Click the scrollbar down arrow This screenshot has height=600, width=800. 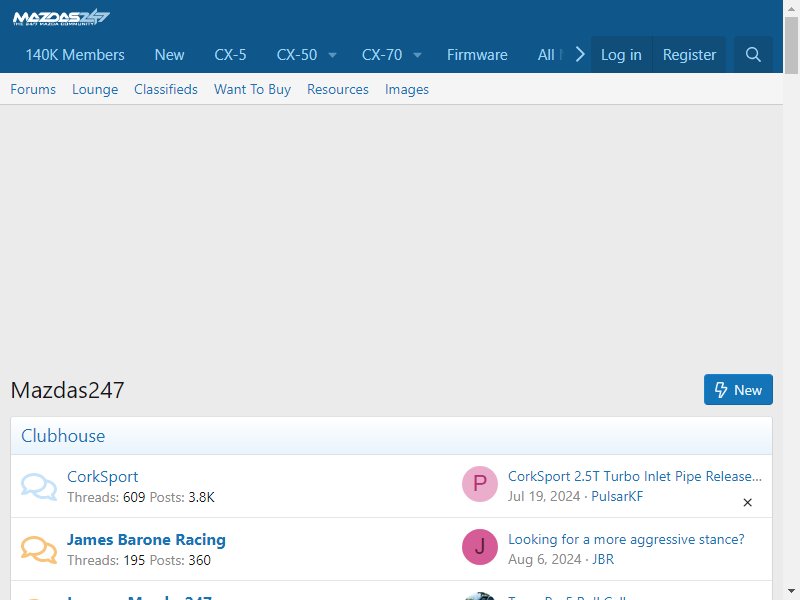[x=791, y=591]
